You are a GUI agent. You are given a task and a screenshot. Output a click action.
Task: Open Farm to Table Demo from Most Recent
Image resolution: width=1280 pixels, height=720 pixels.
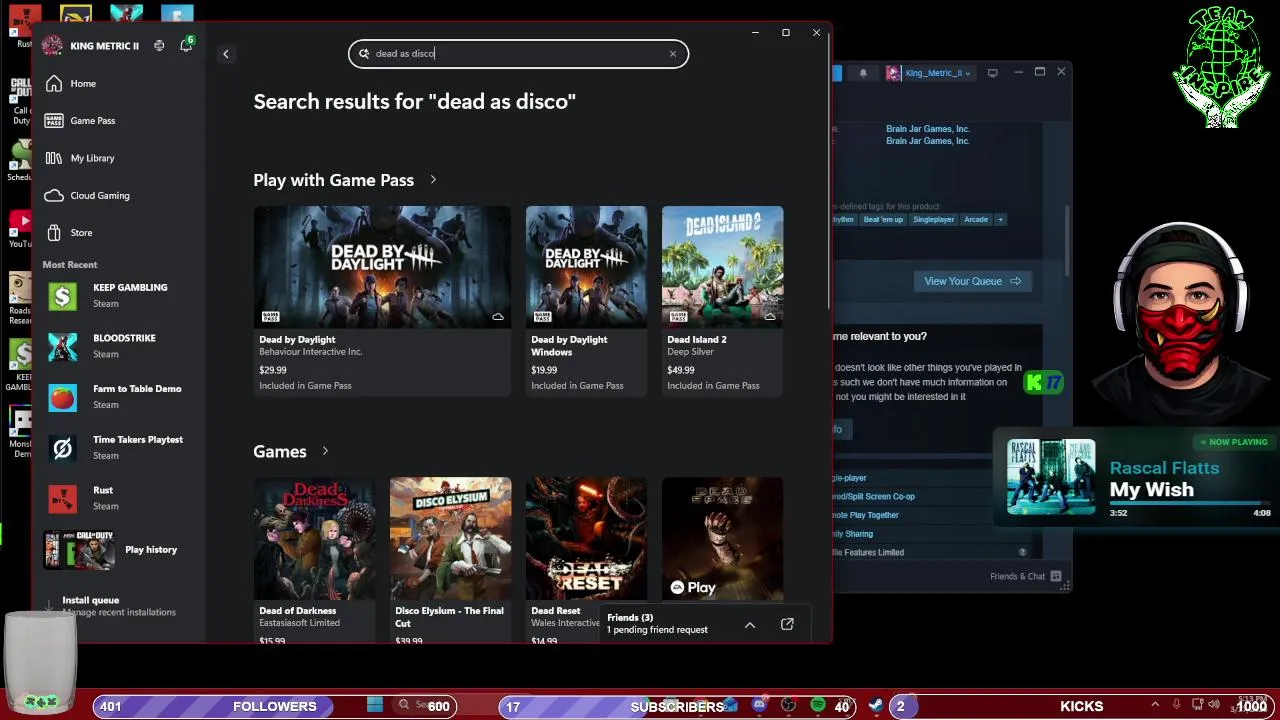pyautogui.click(x=120, y=397)
